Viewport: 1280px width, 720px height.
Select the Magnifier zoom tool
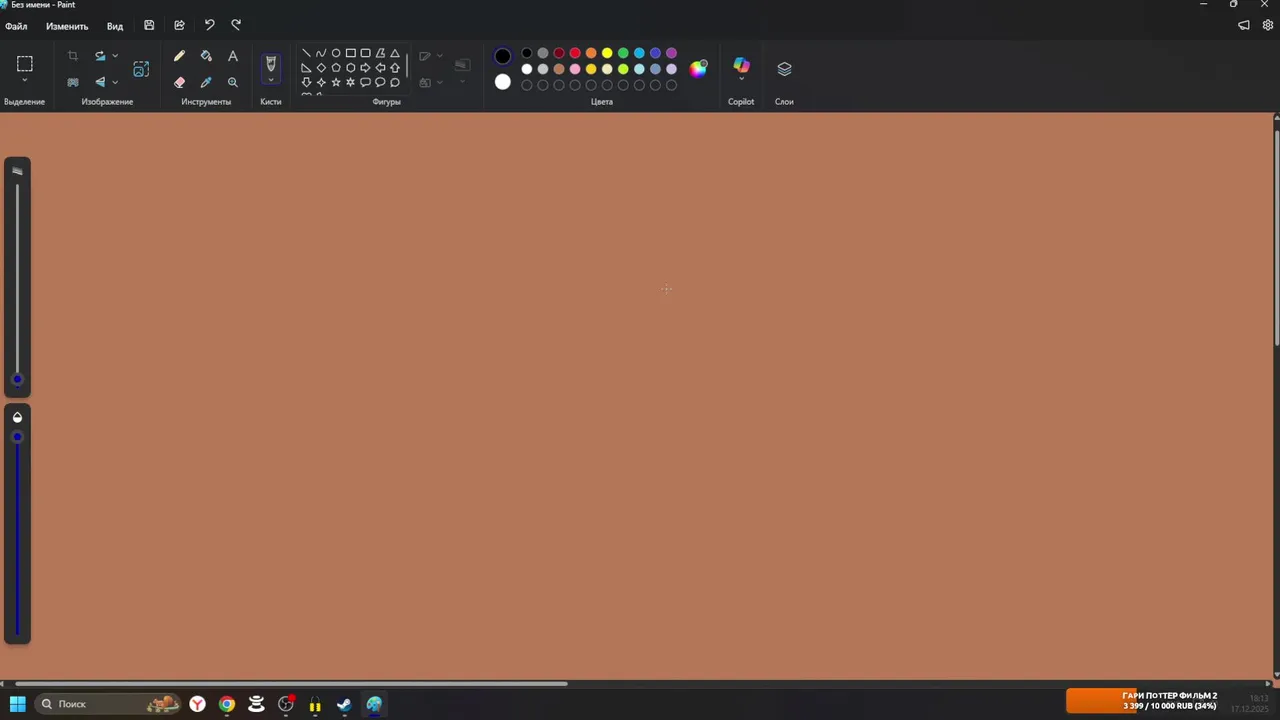click(233, 83)
